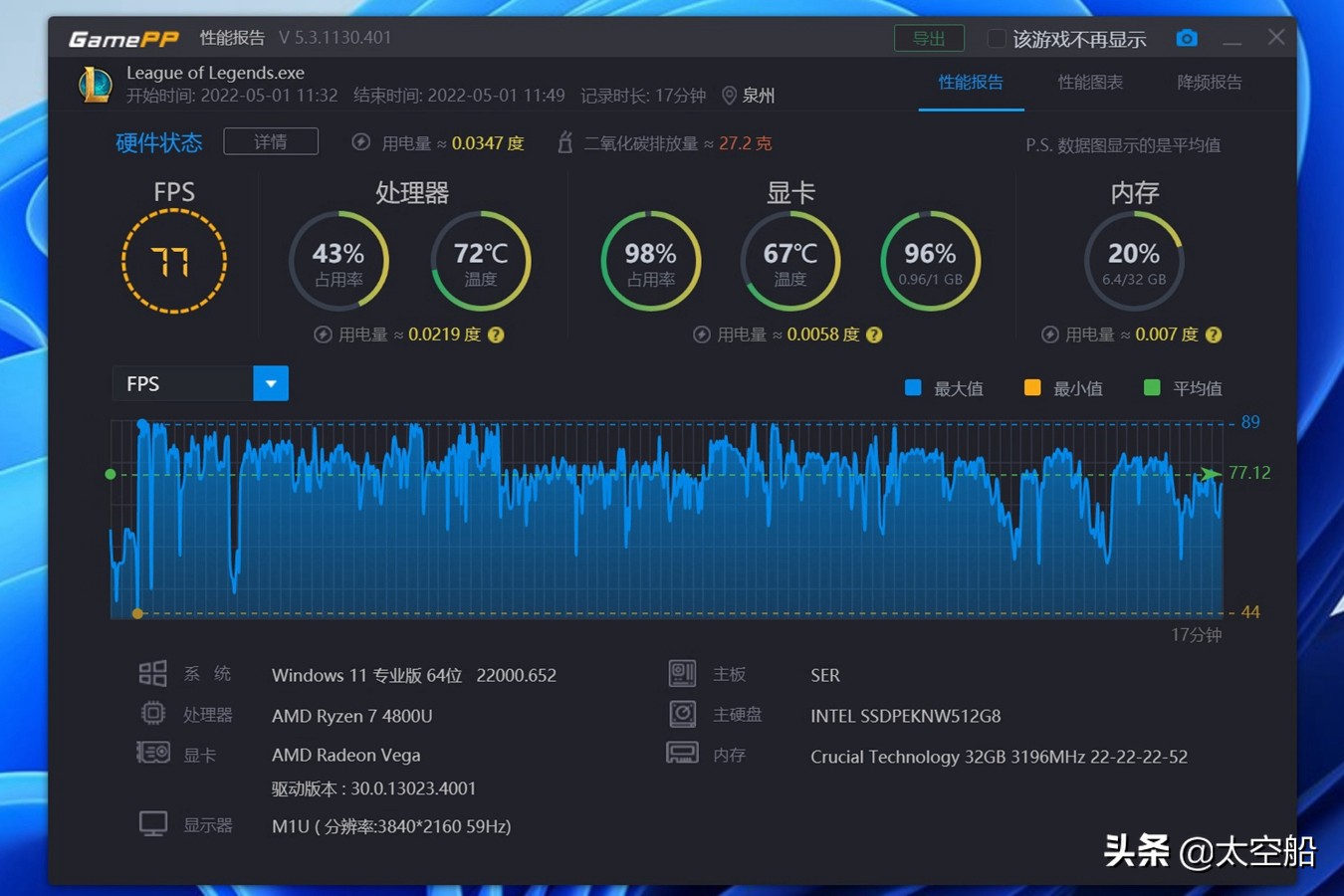Click the power icon beside memory 用电量 0.007 度
Screen dimensions: 1344x896
(x=1050, y=335)
